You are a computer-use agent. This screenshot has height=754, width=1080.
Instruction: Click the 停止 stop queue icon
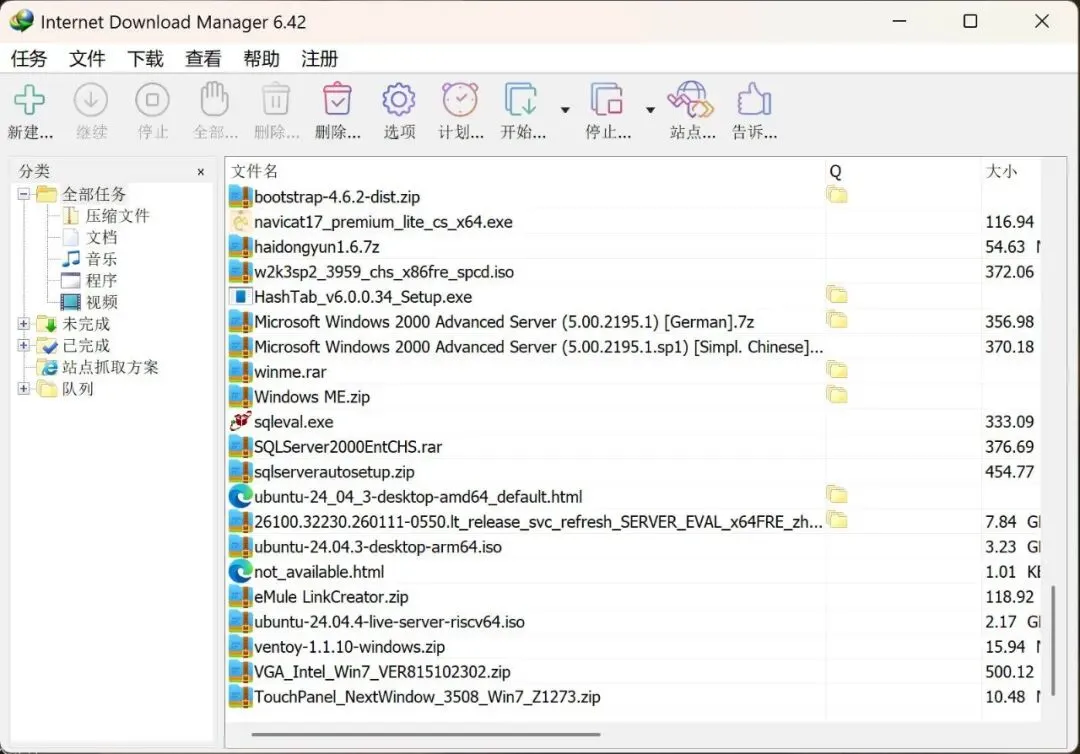point(607,100)
